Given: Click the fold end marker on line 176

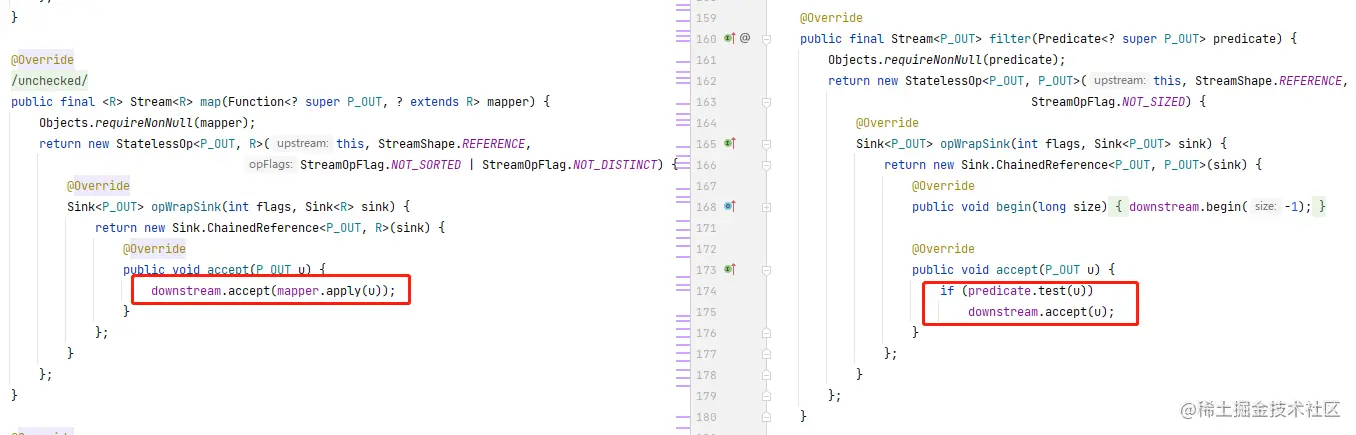Looking at the screenshot, I should [x=767, y=333].
